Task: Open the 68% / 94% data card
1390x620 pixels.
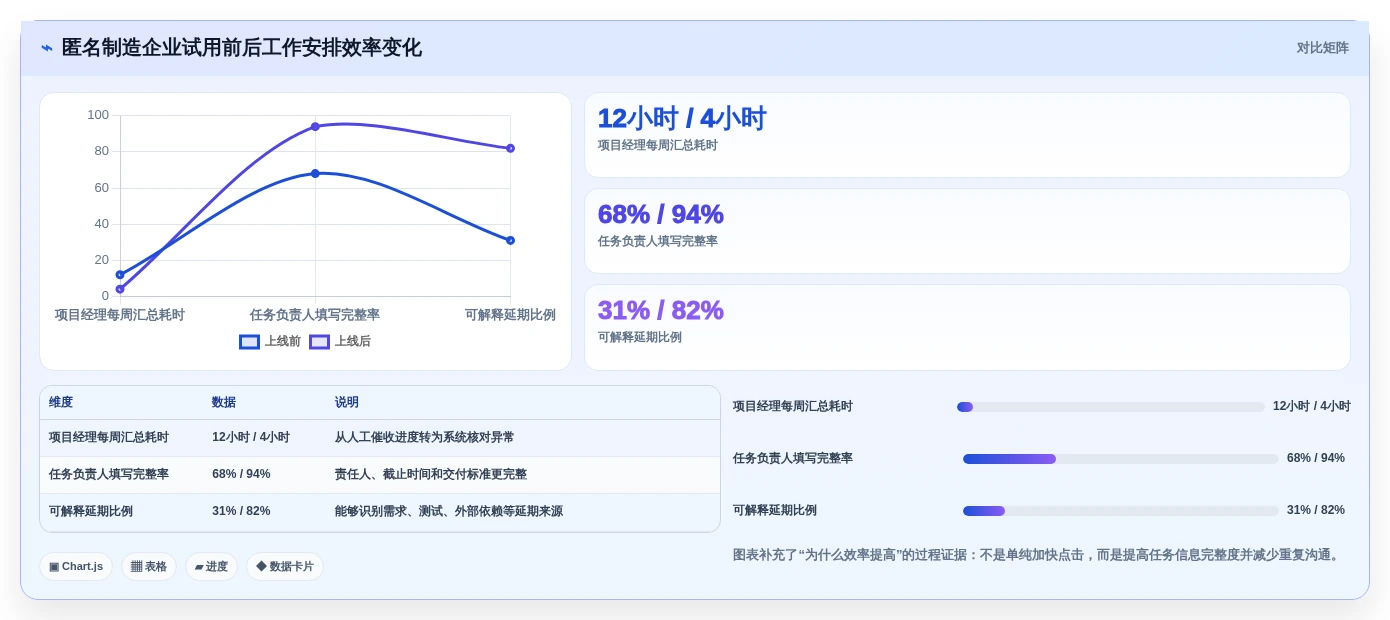Action: (x=967, y=231)
